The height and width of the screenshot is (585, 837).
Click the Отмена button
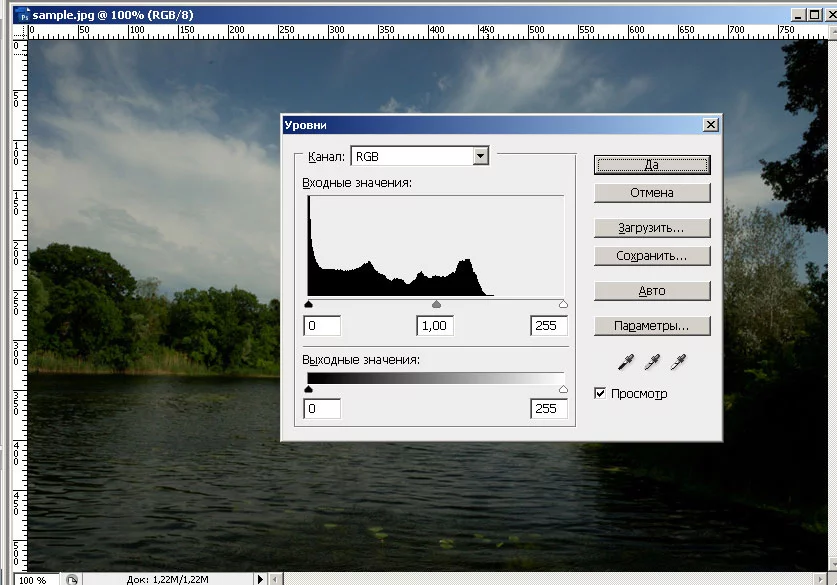(652, 193)
